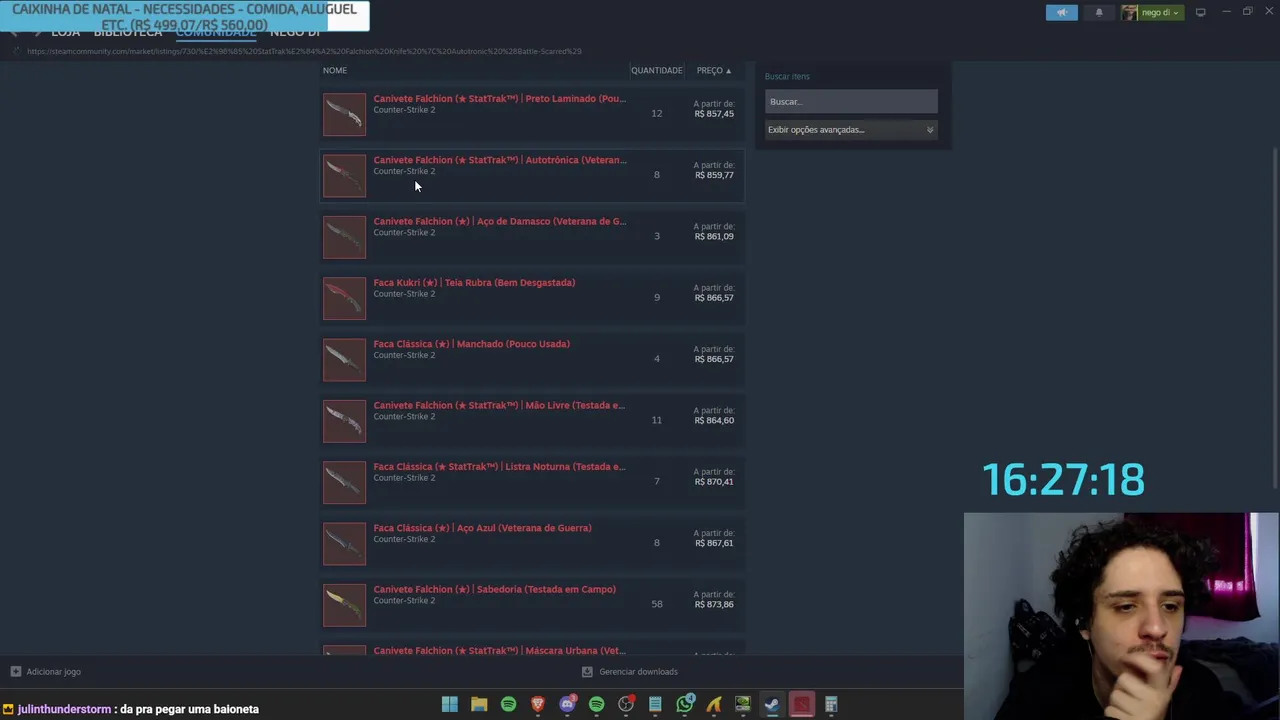The width and height of the screenshot is (1280, 720).
Task: Click price R$ 870,41
Action: [714, 481]
